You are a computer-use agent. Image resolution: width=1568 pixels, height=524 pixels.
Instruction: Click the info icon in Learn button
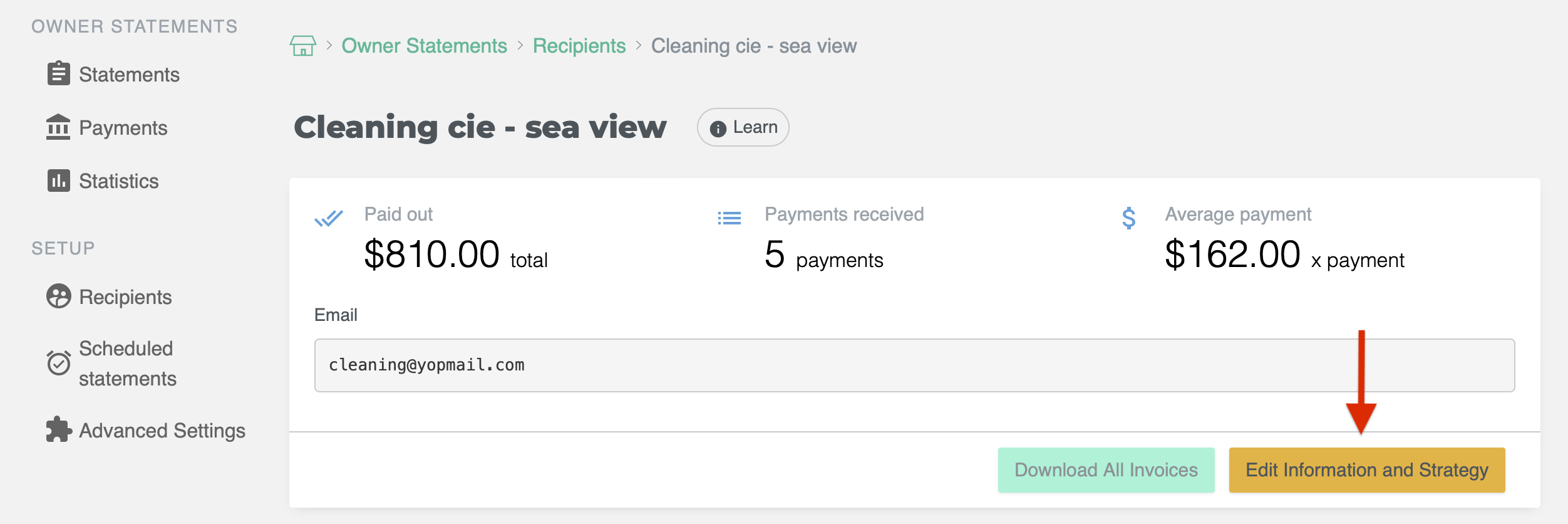718,128
